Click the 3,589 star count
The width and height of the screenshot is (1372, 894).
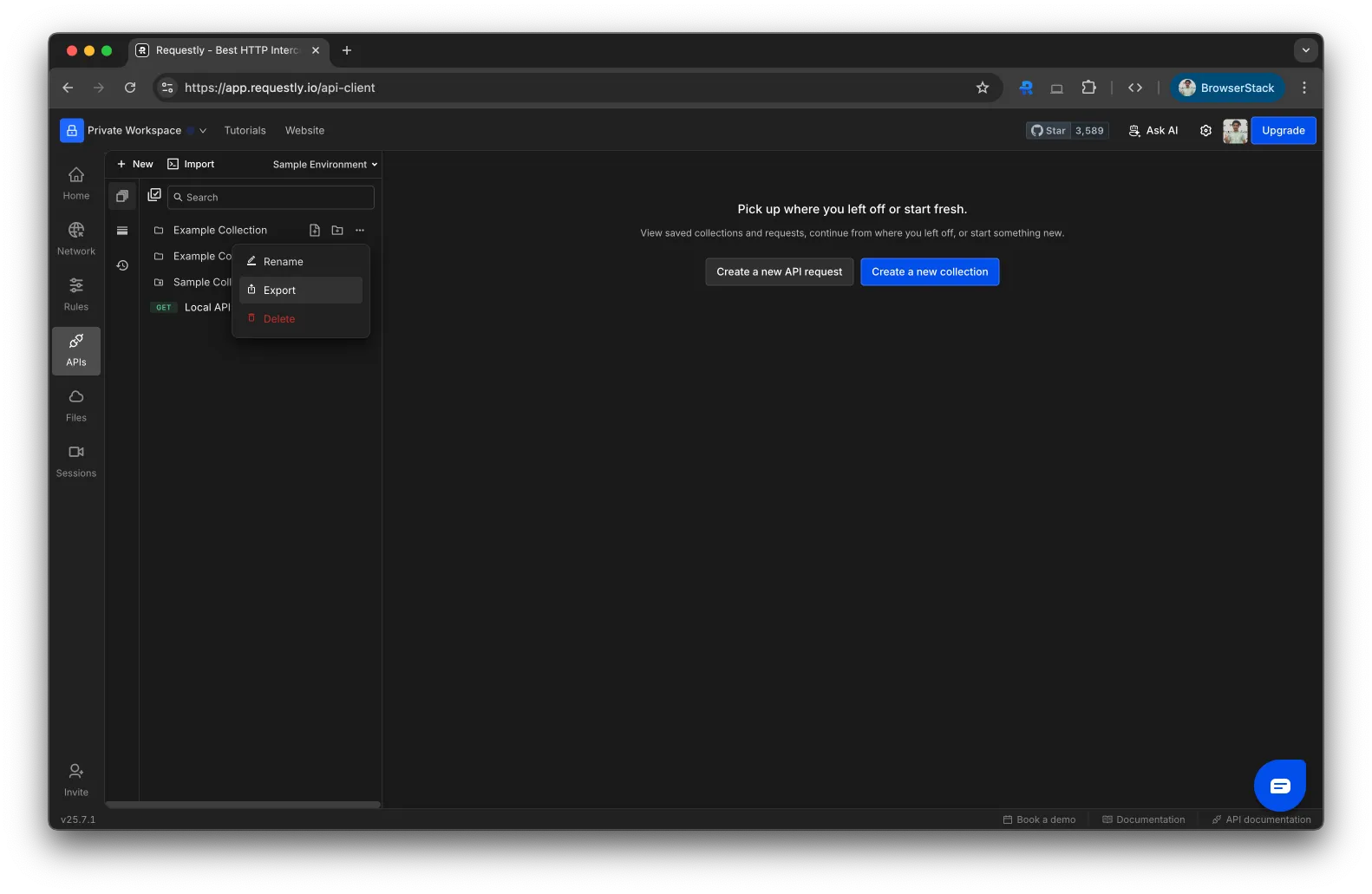1089,130
